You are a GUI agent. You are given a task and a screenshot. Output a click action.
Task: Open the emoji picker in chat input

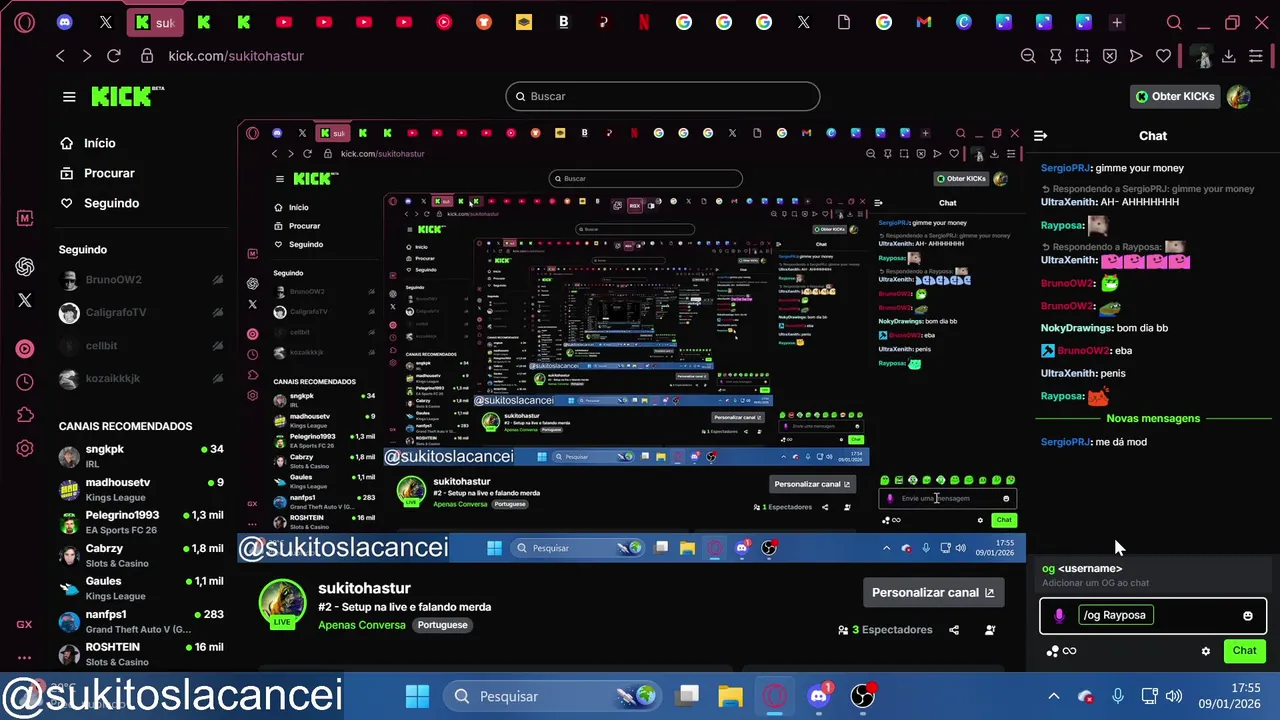(x=1247, y=616)
